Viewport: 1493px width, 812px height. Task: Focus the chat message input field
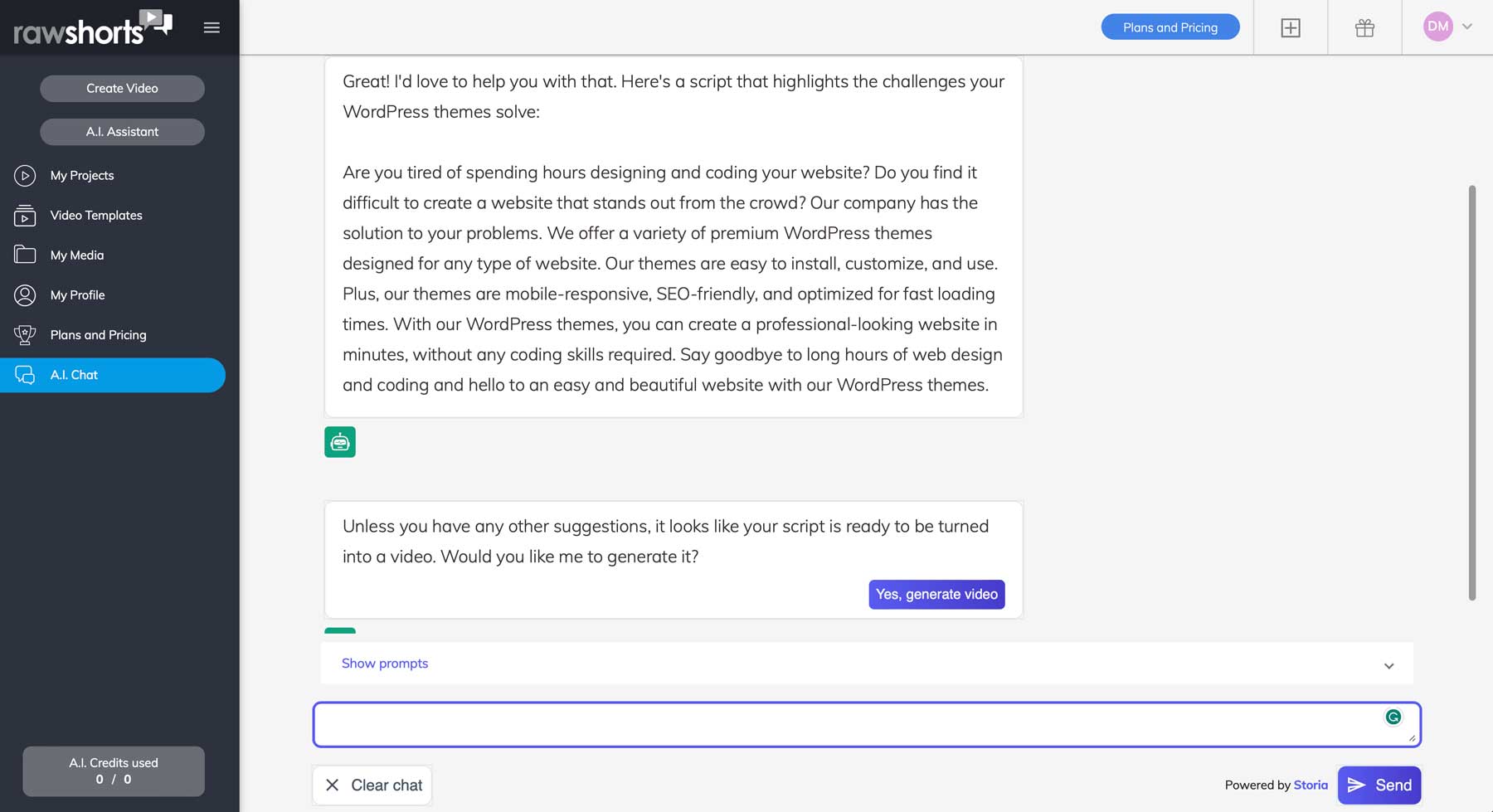(x=846, y=724)
